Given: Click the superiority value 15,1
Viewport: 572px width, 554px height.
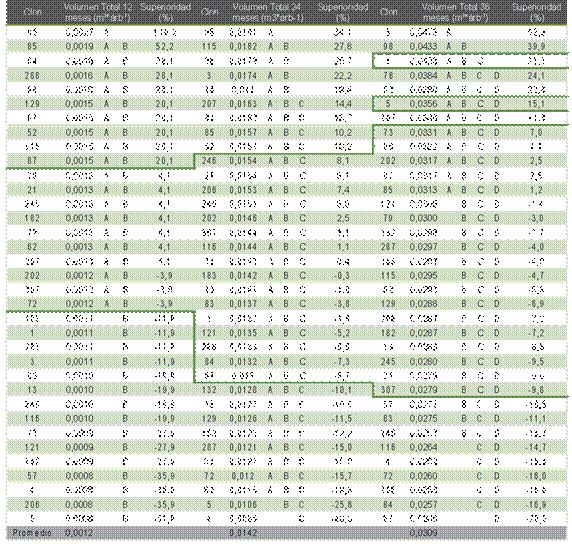Looking at the screenshot, I should click(536, 104).
